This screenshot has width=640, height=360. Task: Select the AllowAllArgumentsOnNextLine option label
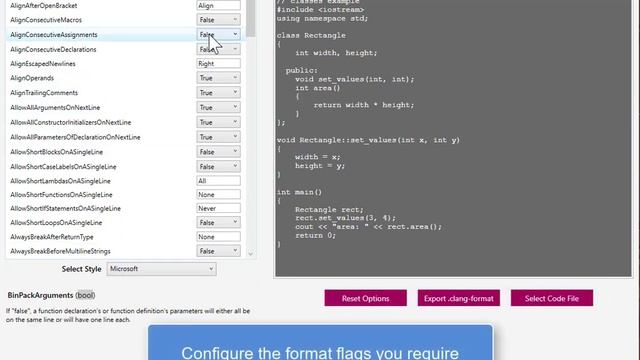[x=55, y=107]
